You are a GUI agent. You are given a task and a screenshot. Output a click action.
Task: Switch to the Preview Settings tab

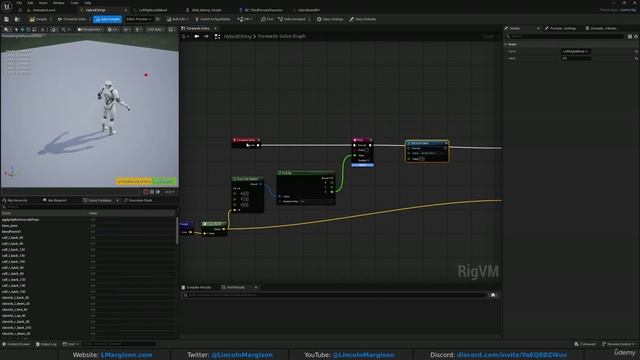pyautogui.click(x=561, y=28)
